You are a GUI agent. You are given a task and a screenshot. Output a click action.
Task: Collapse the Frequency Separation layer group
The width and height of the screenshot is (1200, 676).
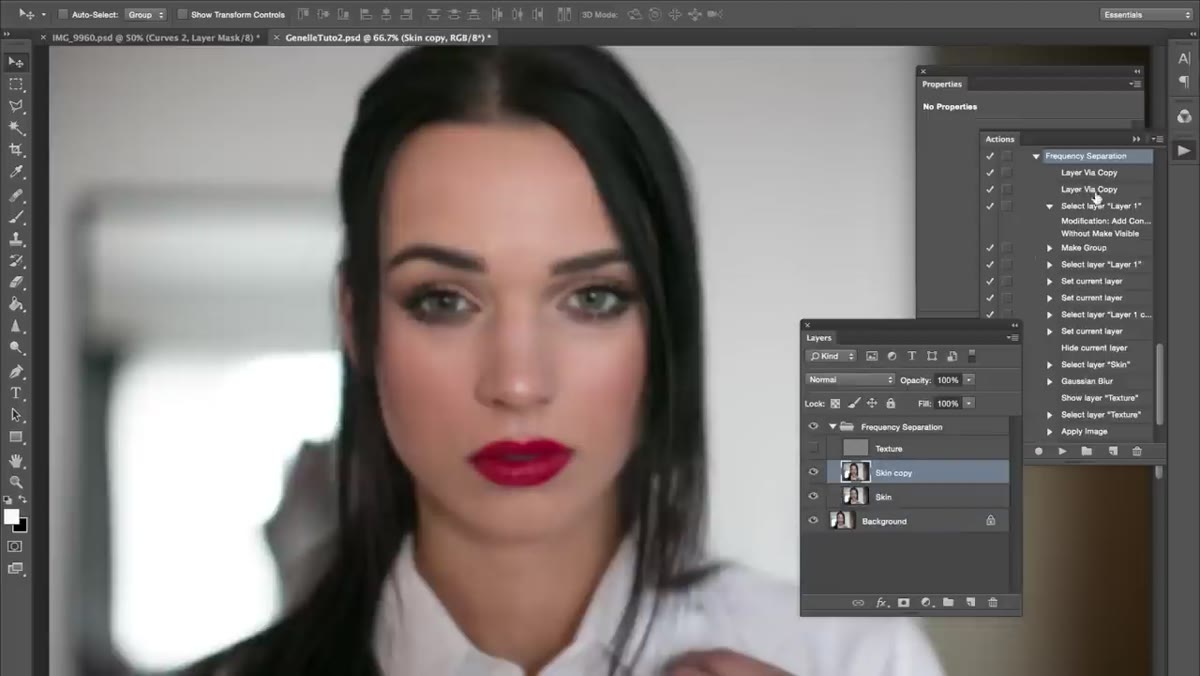tap(832, 427)
